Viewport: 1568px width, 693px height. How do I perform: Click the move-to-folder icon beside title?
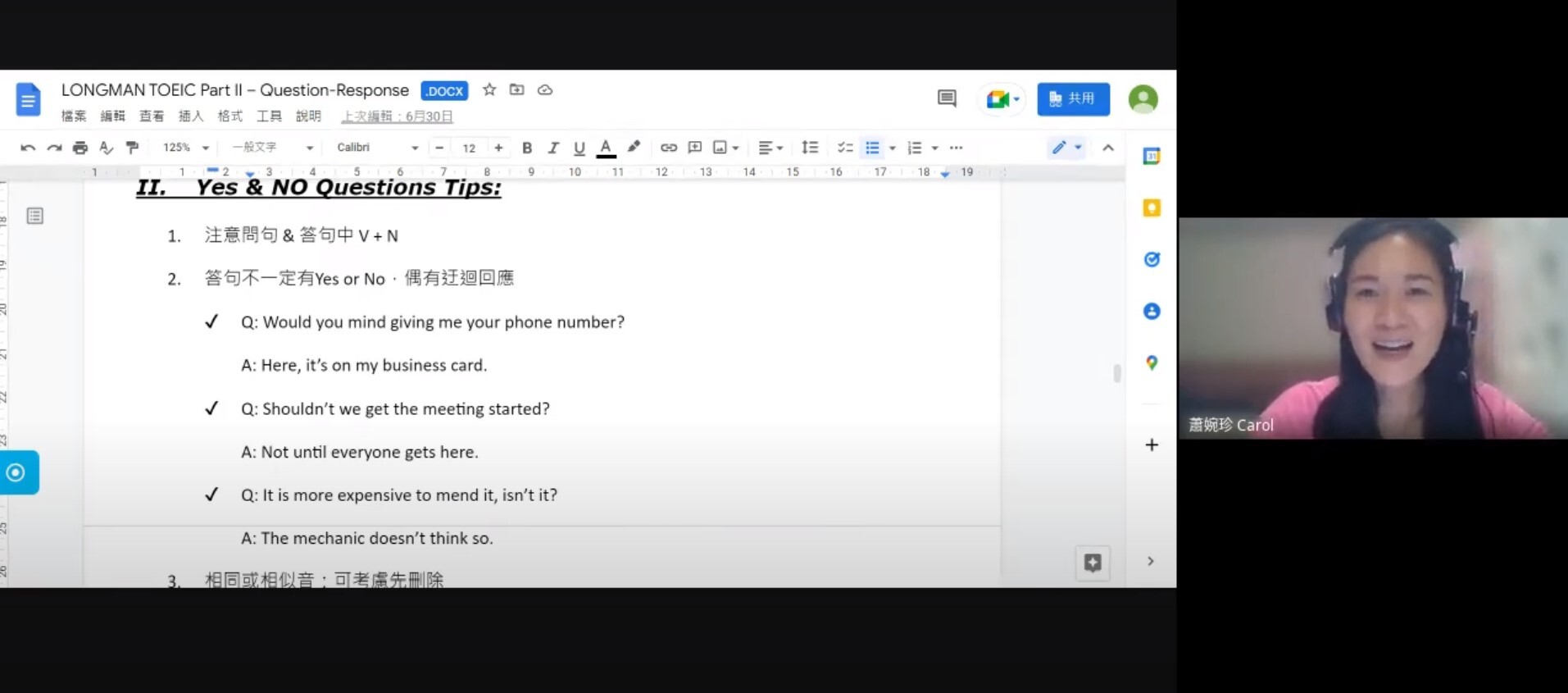coord(516,89)
